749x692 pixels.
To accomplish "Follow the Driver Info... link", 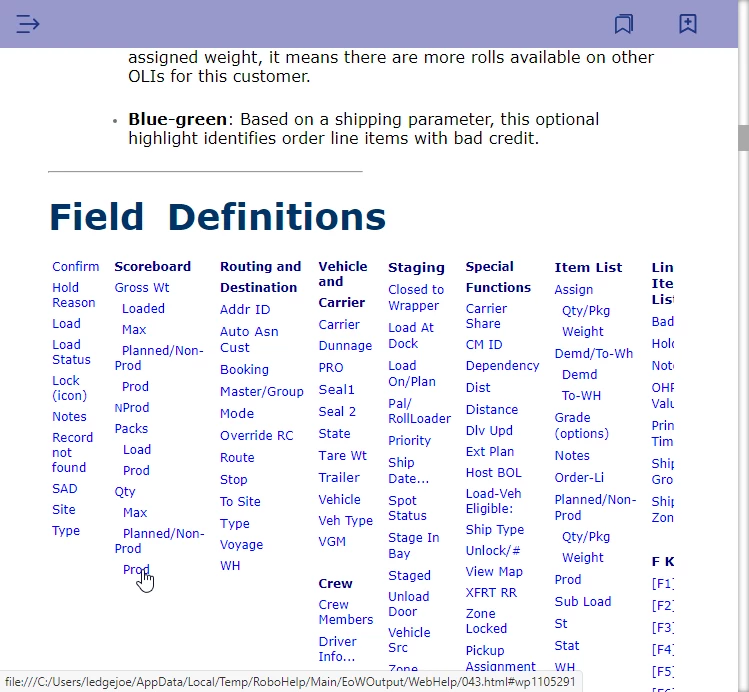I will point(338,649).
